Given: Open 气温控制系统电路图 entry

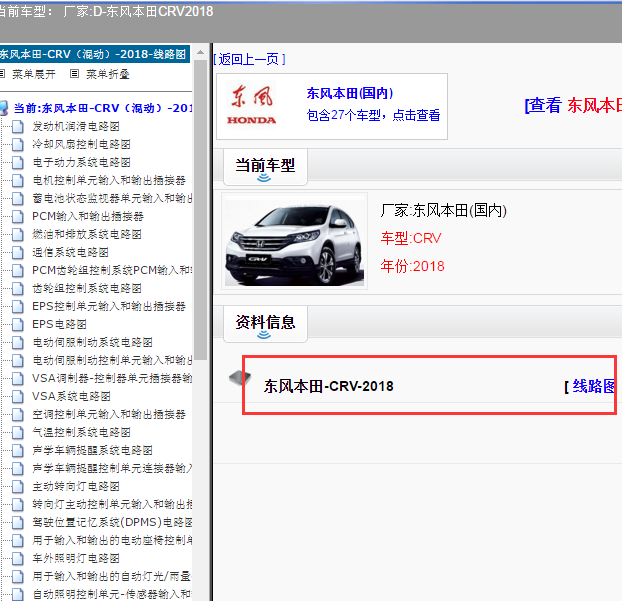Looking at the screenshot, I should tap(81, 432).
